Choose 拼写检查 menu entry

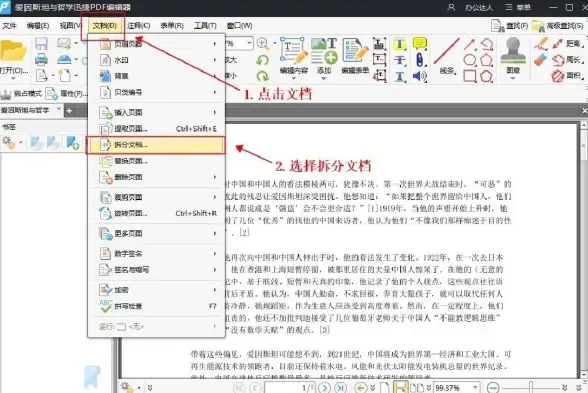click(156, 306)
